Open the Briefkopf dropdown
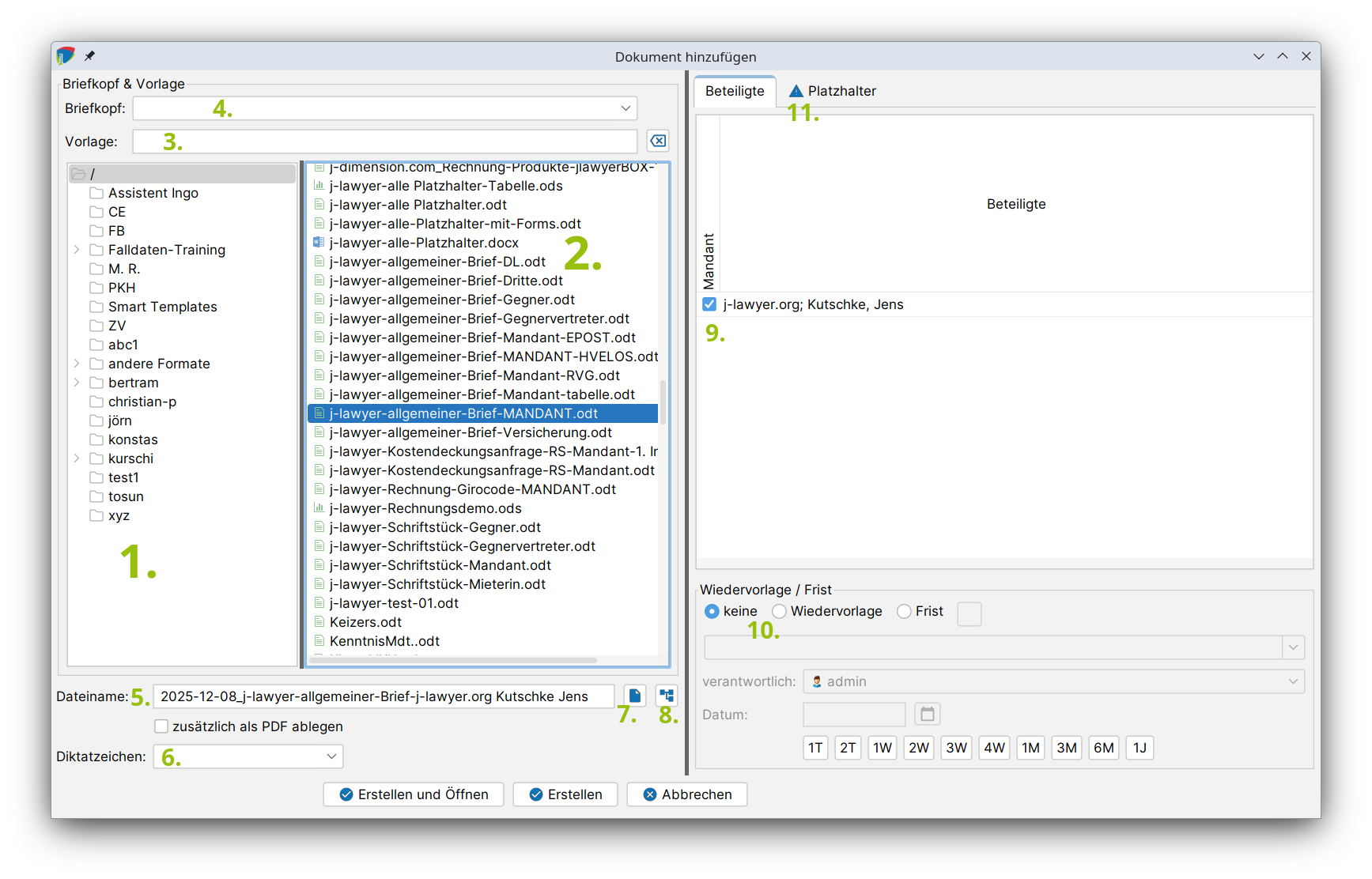Image resolution: width=1372 pixels, height=879 pixels. 625,108
